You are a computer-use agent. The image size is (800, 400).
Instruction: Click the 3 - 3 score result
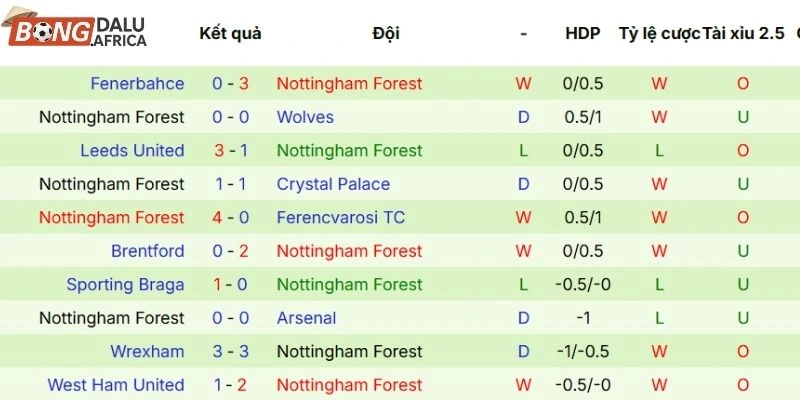[230, 352]
